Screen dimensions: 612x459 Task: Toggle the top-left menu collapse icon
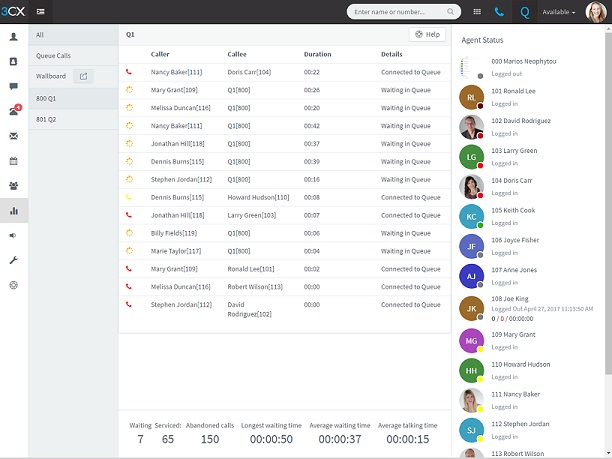[x=41, y=12]
